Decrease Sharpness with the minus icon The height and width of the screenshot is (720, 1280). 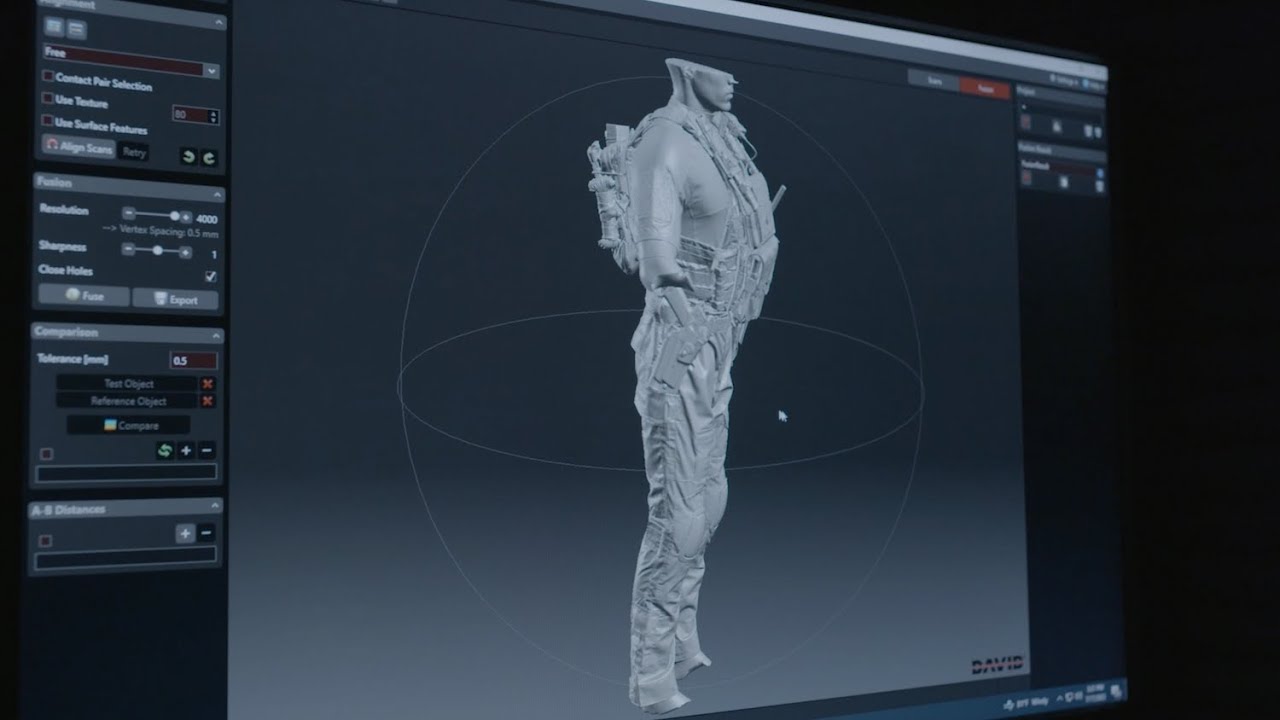coord(128,249)
